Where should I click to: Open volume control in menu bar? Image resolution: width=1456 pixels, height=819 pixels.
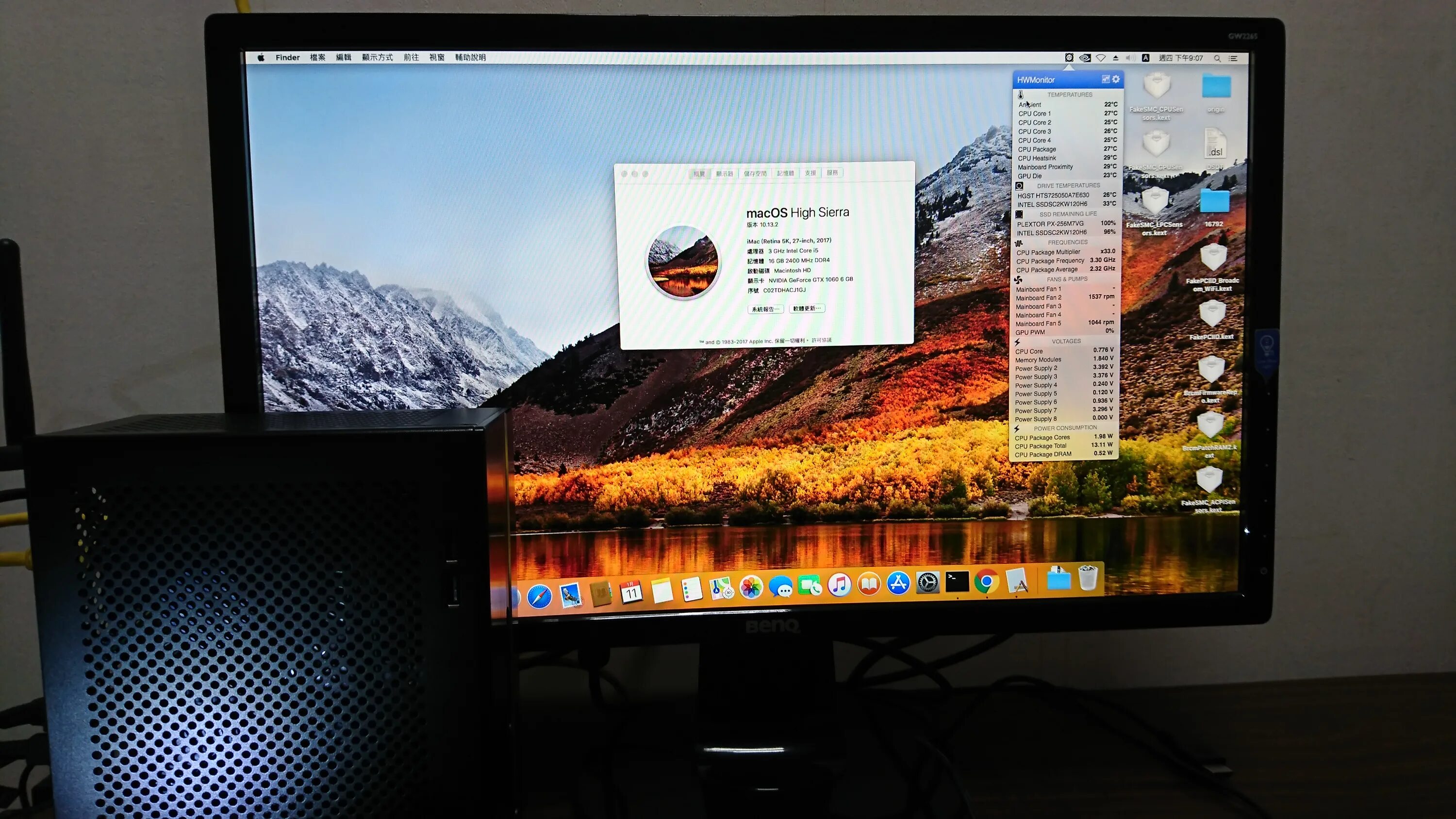1130,58
